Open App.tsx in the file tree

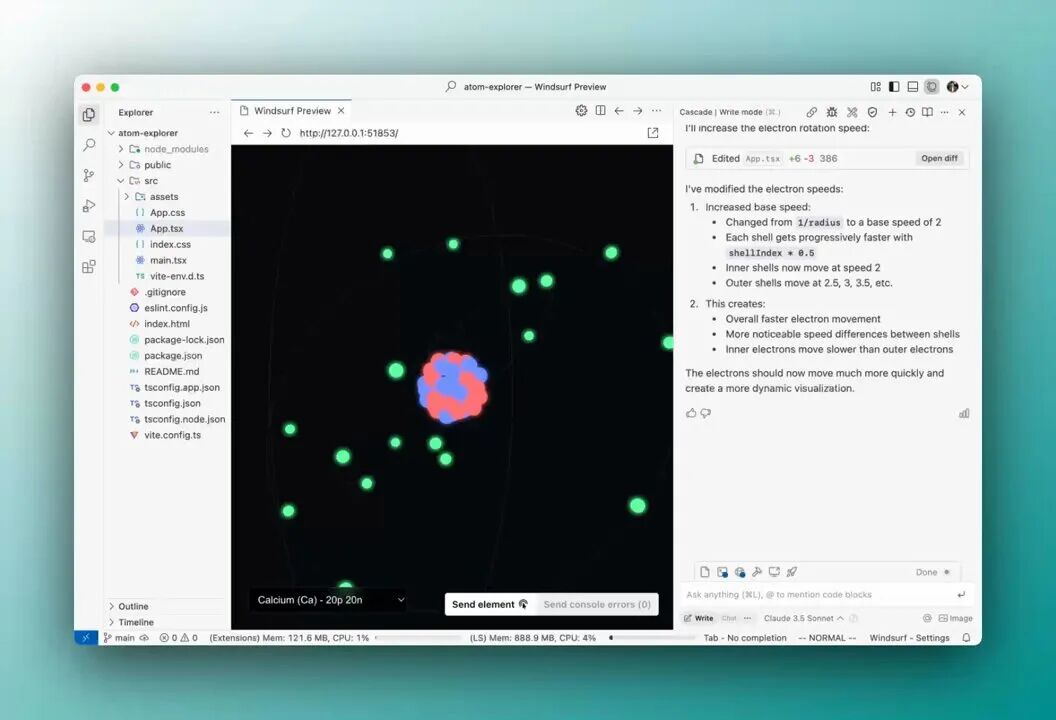point(166,228)
